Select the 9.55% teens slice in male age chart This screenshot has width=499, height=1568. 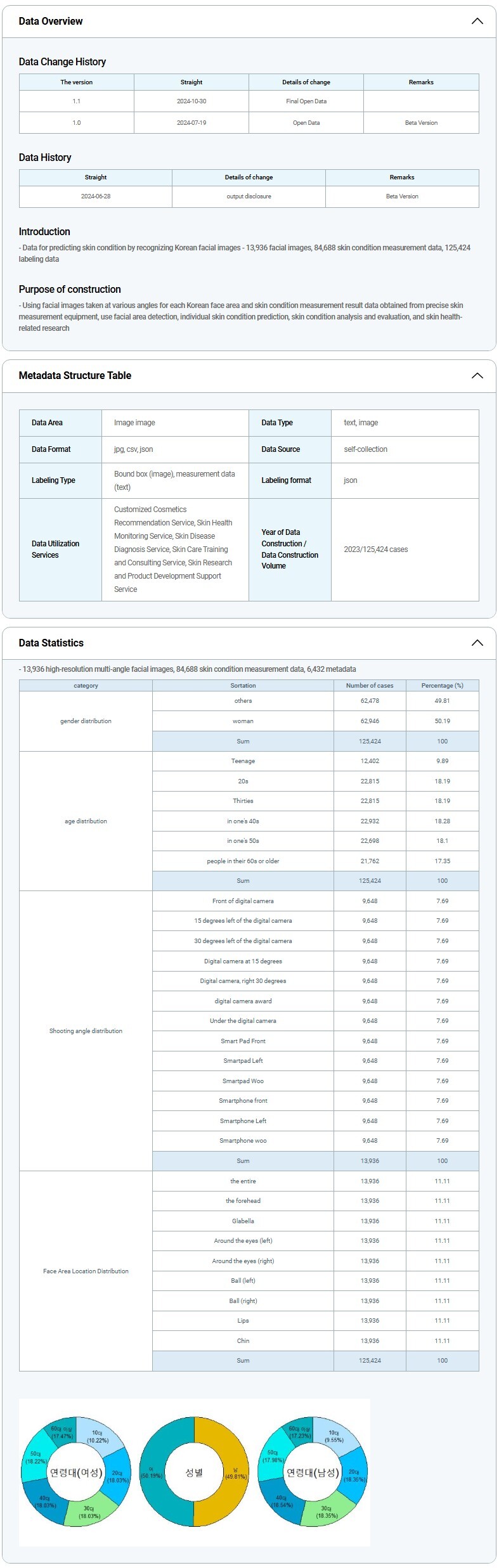(334, 1436)
